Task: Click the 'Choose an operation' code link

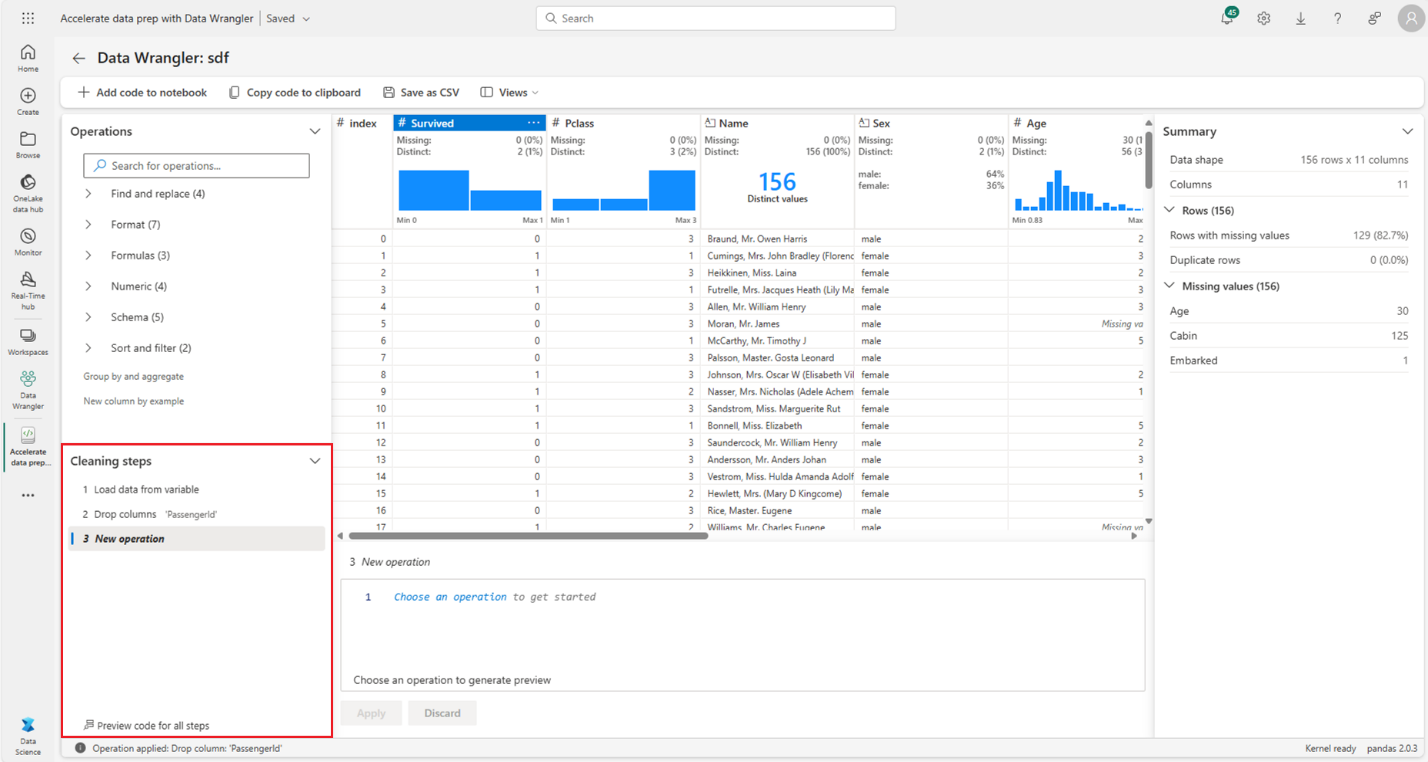Action: 450,597
